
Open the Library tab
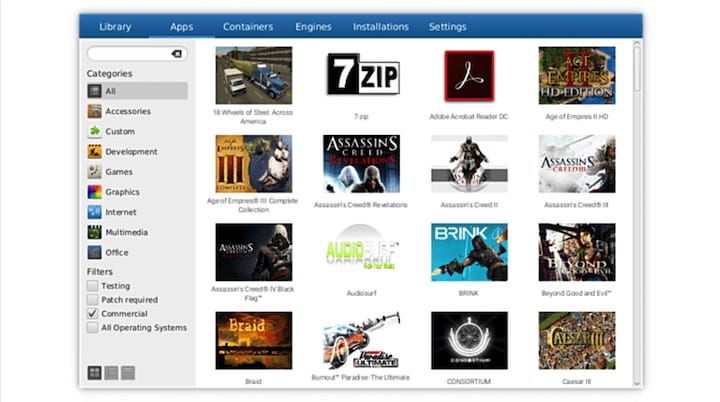pyautogui.click(x=115, y=27)
